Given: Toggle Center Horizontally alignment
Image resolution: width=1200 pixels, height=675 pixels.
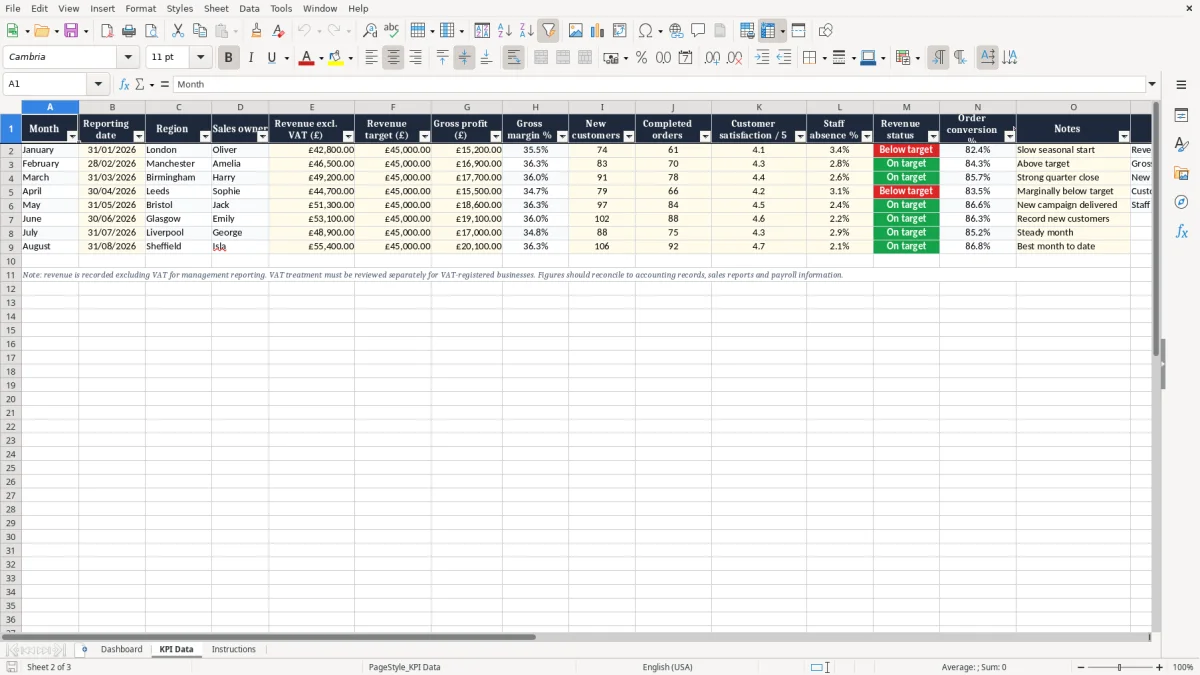Looking at the screenshot, I should tap(393, 58).
